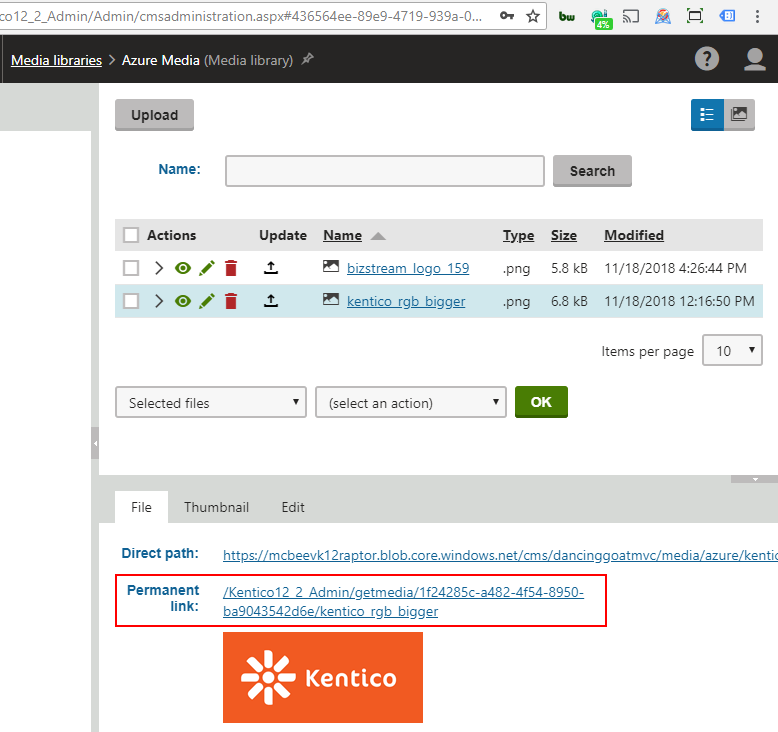Go to Media libraries breadcrumb

pyautogui.click(x=57, y=60)
